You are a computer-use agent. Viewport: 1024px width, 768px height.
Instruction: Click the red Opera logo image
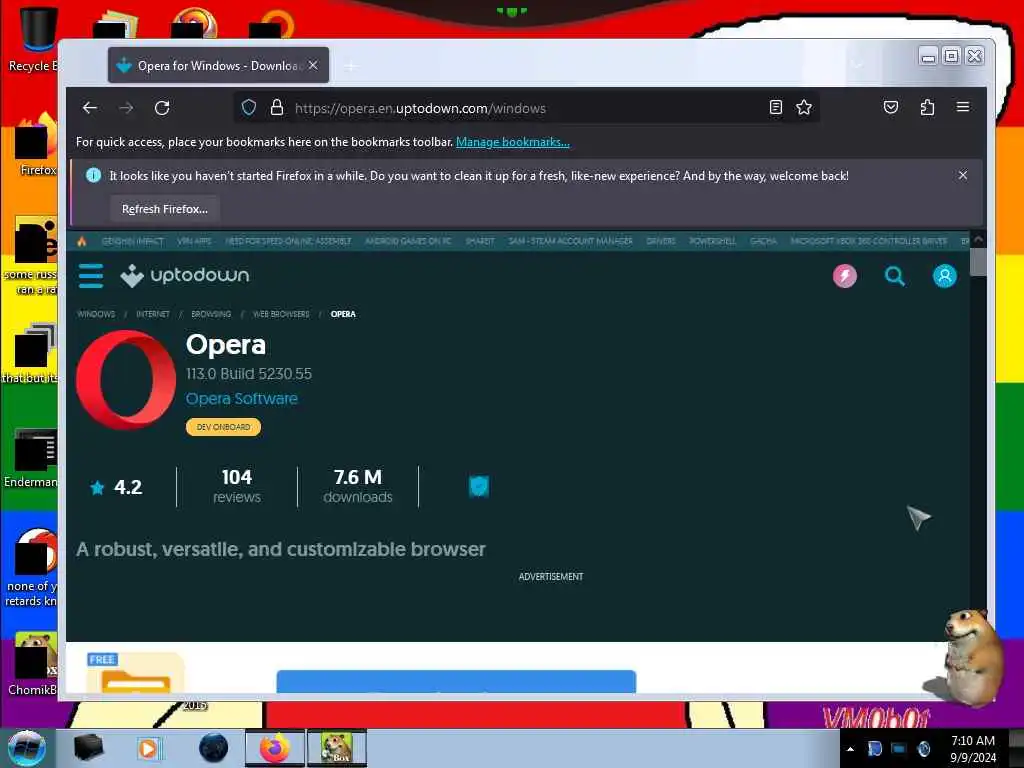click(125, 379)
